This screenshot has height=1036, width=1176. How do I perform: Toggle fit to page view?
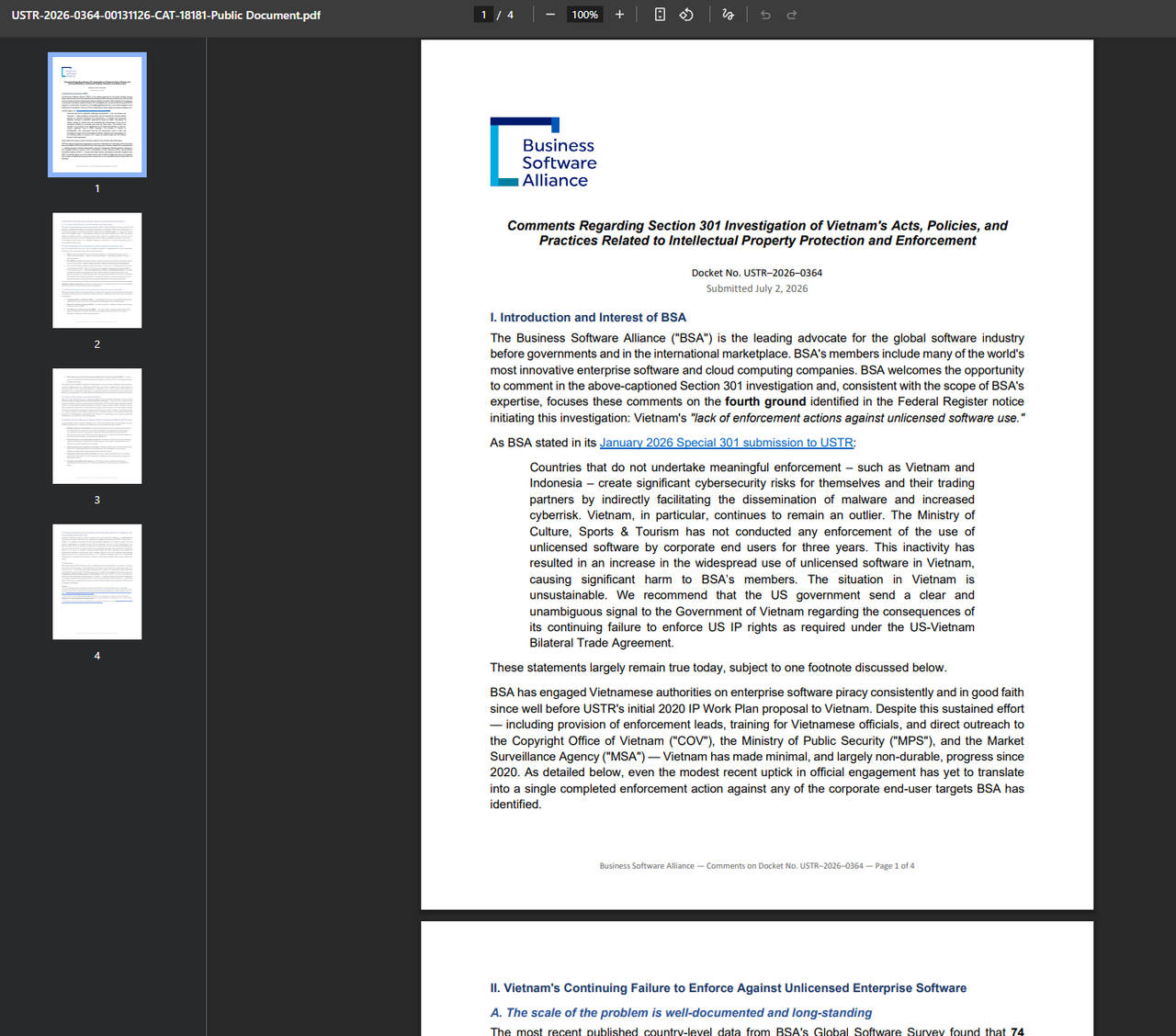[660, 15]
